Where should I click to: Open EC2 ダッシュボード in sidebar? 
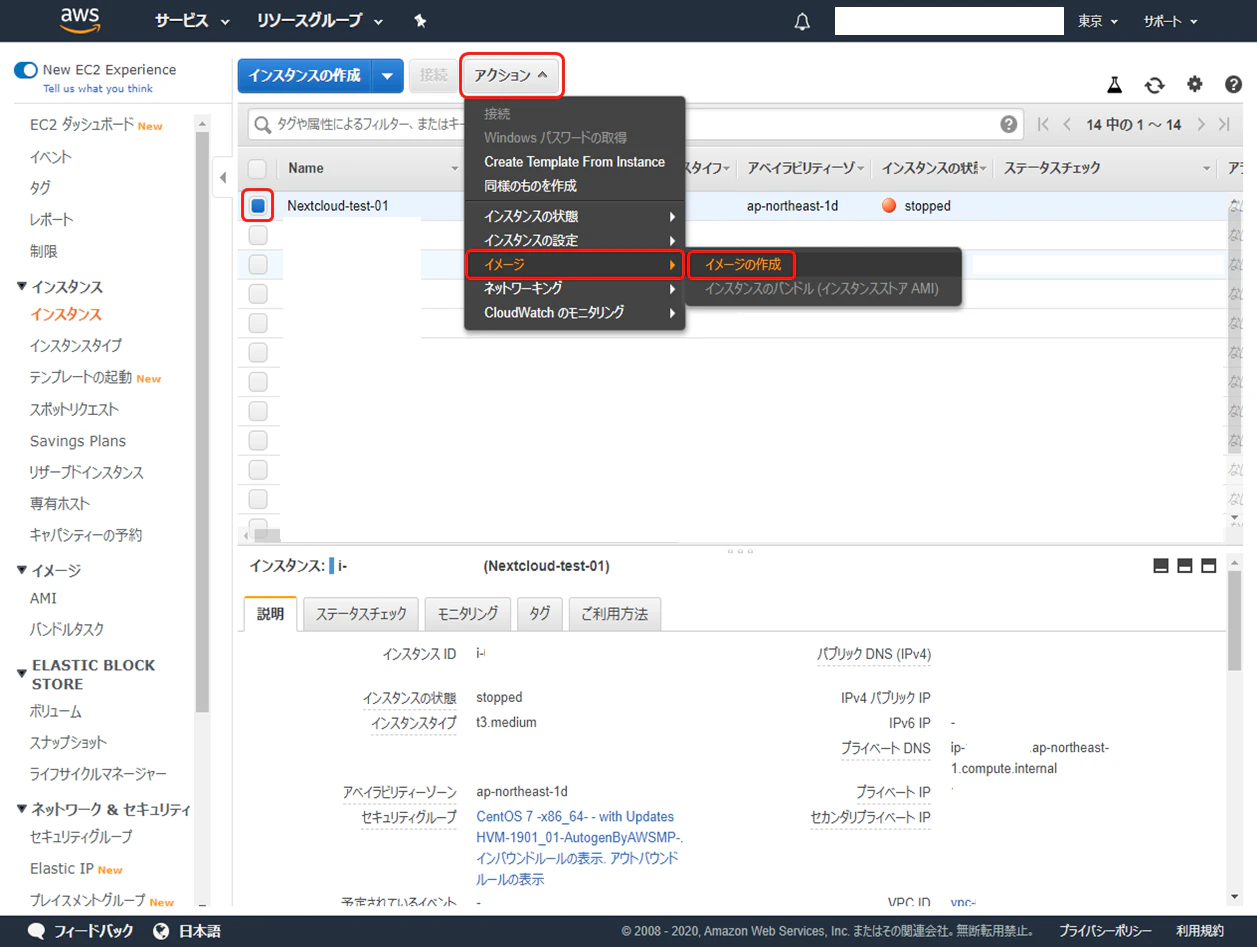[x=82, y=125]
